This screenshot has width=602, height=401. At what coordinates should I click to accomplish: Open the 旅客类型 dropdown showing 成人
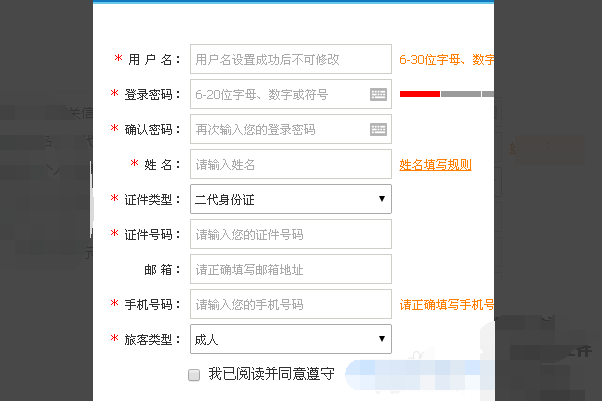click(x=290, y=340)
